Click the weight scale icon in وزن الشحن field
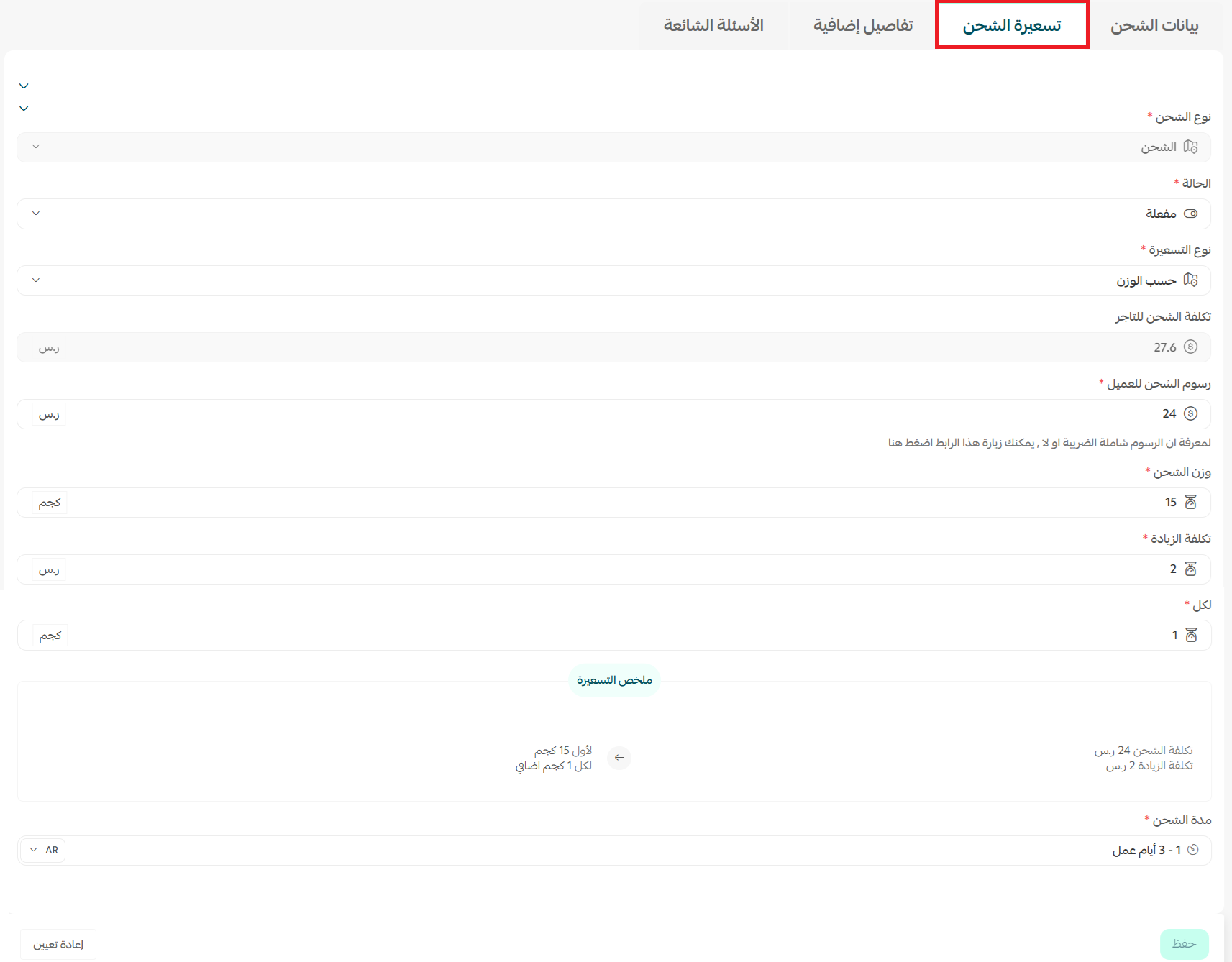1232x962 pixels. pyautogui.click(x=1190, y=502)
